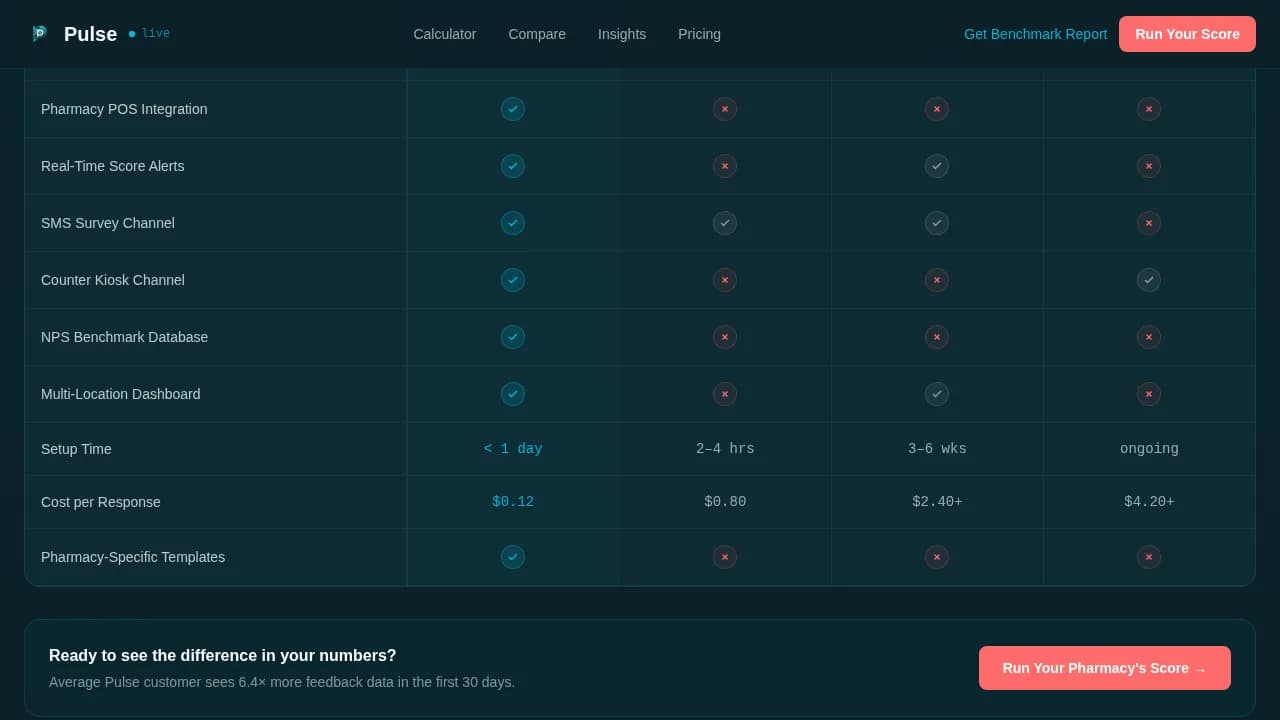Click Pharmacy-Specific Templates cross in $2.40+ column
The height and width of the screenshot is (720, 1280).
[937, 557]
